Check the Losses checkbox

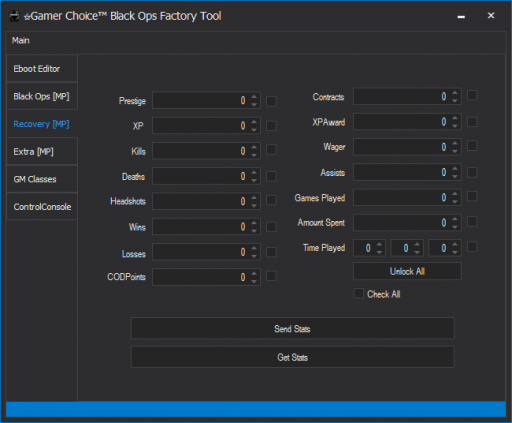click(x=271, y=252)
